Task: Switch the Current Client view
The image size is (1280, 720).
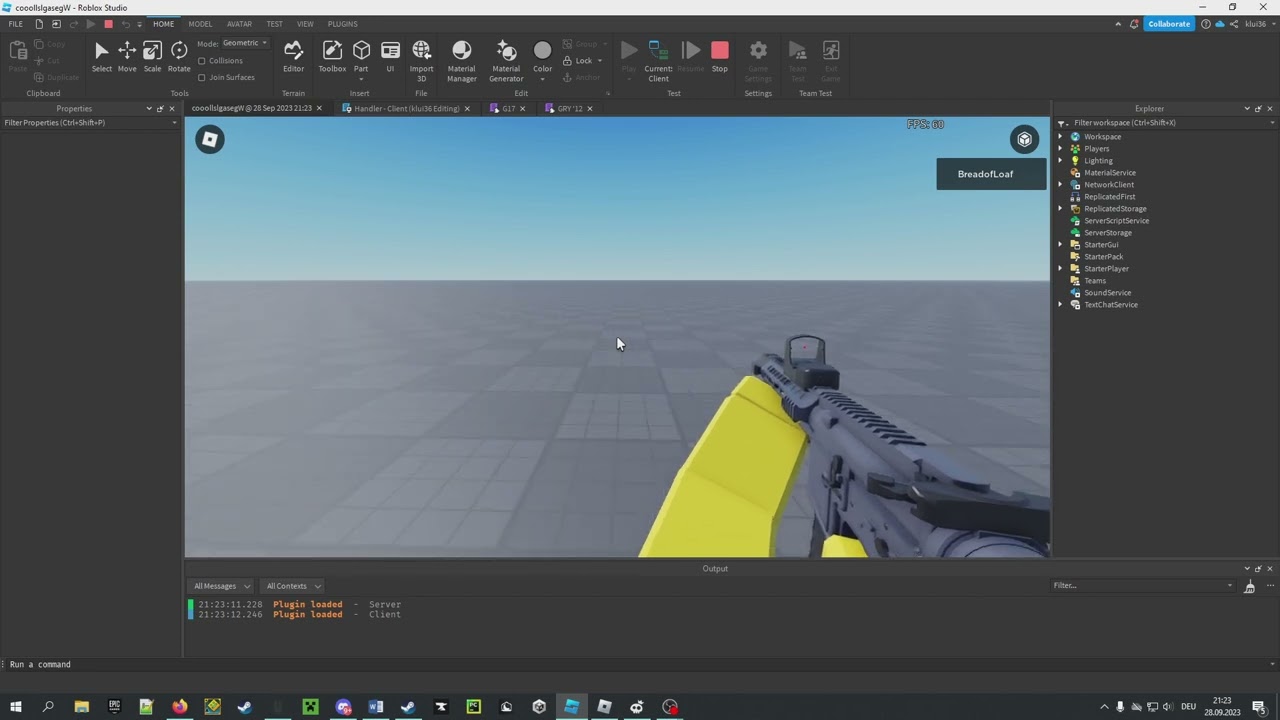Action: point(658,61)
